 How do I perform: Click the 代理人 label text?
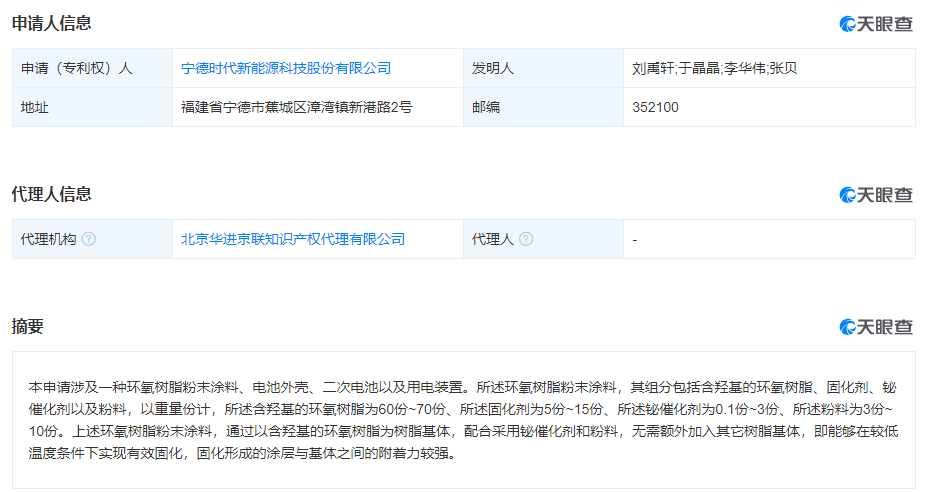tap(493, 240)
